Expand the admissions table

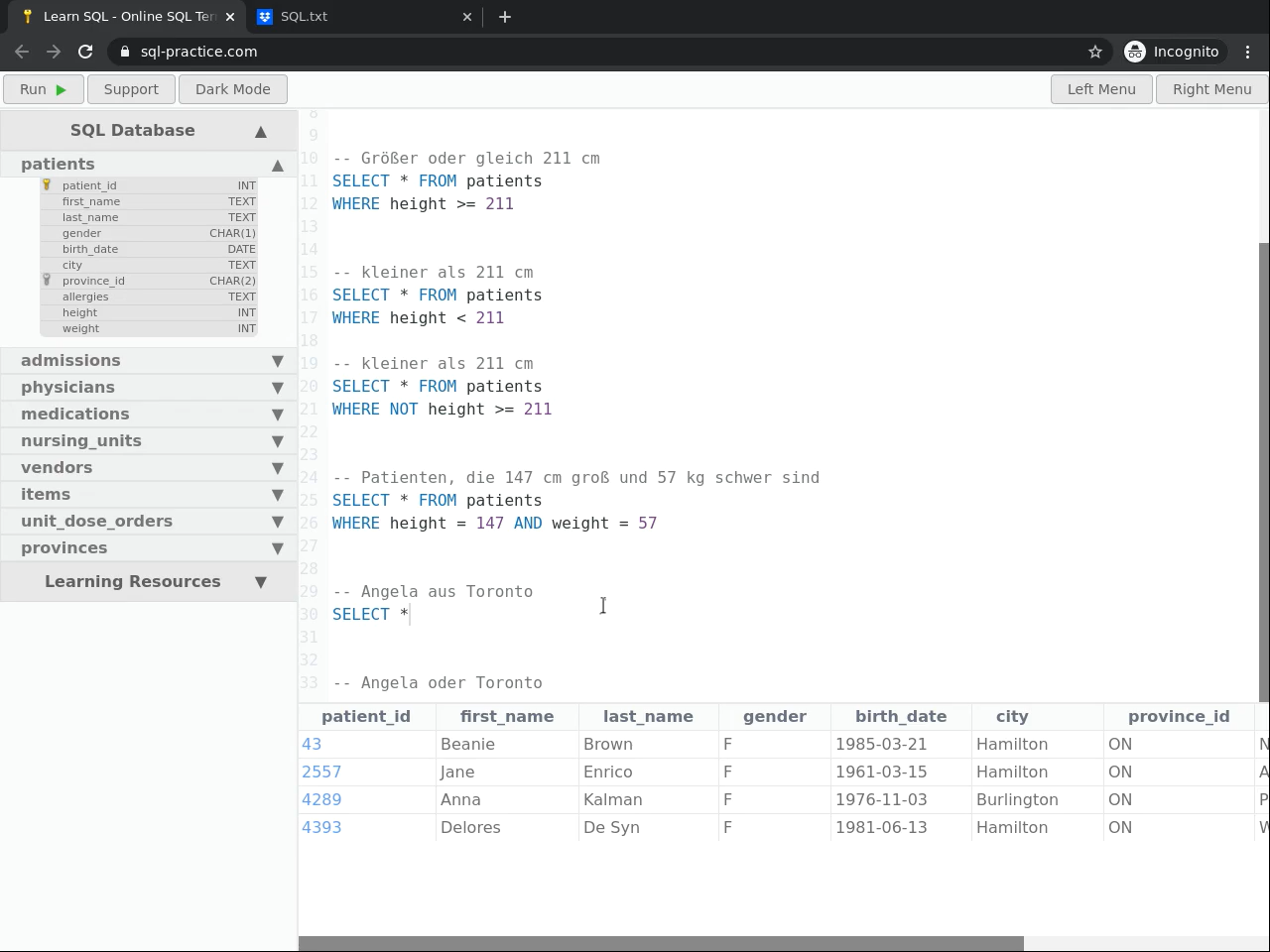coord(149,361)
